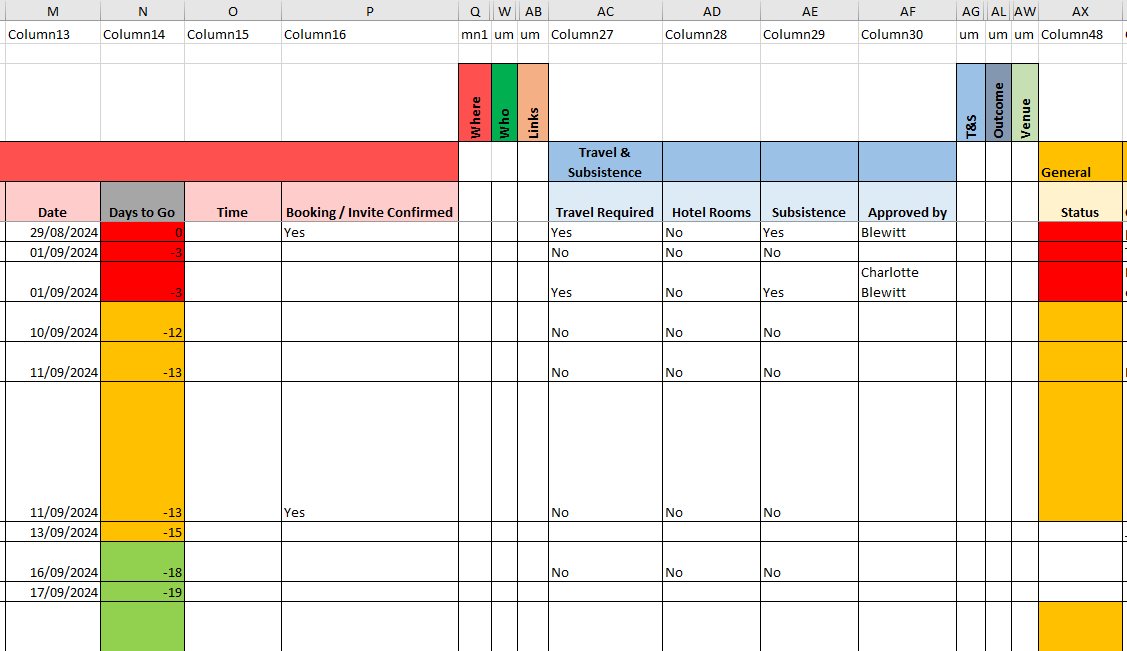This screenshot has width=1127, height=651.
Task: Select Approved by Blewitt in 29/08/2024 row
Action: (x=907, y=232)
